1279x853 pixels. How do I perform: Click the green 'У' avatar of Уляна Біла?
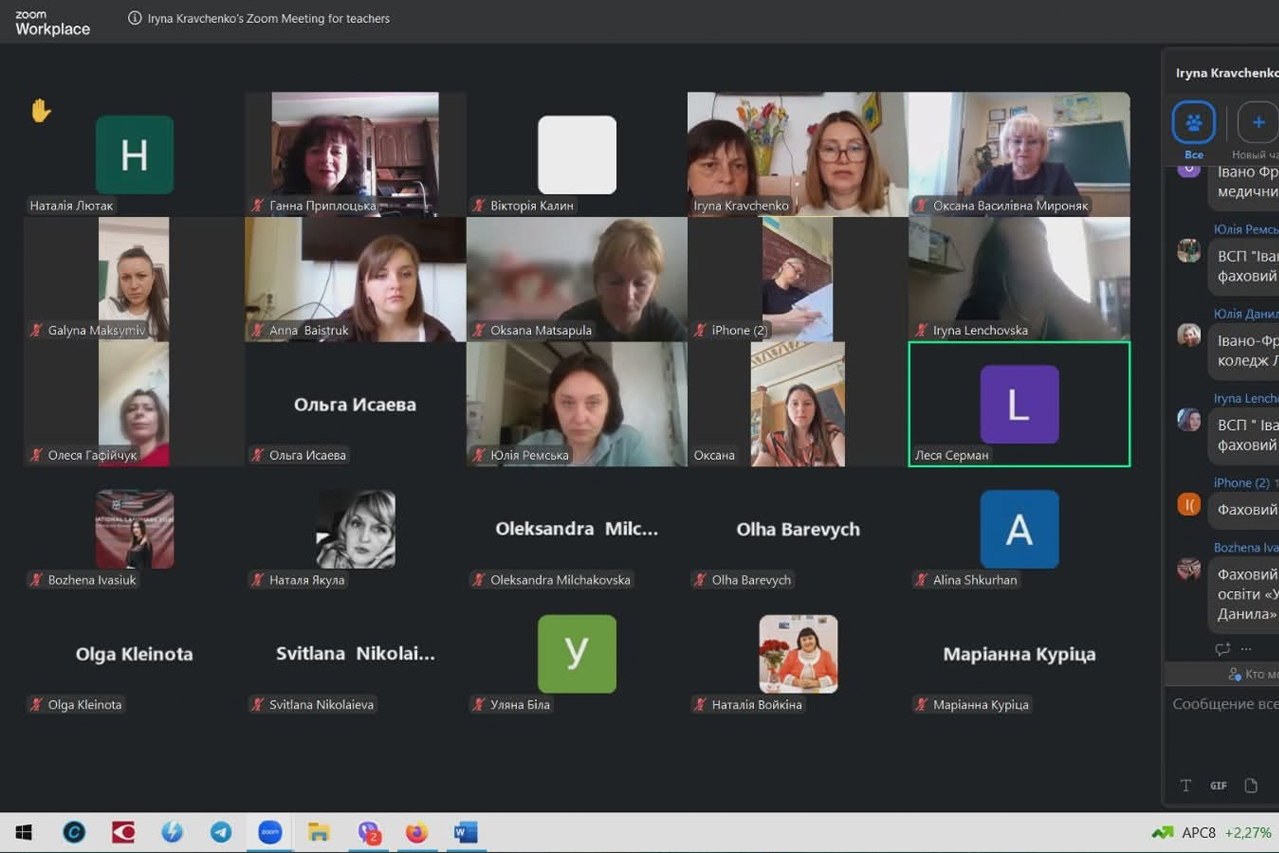pyautogui.click(x=577, y=654)
